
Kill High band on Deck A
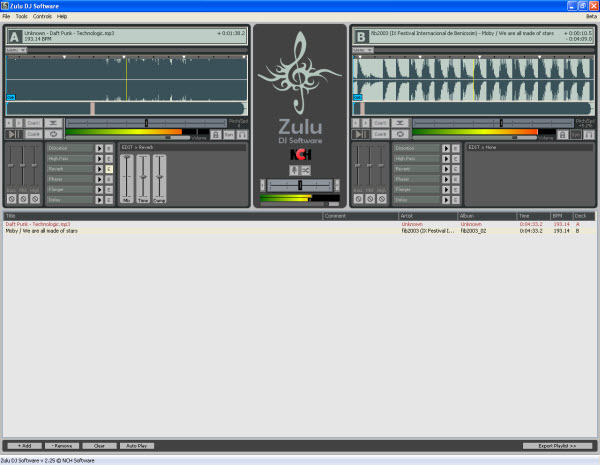(x=35, y=199)
